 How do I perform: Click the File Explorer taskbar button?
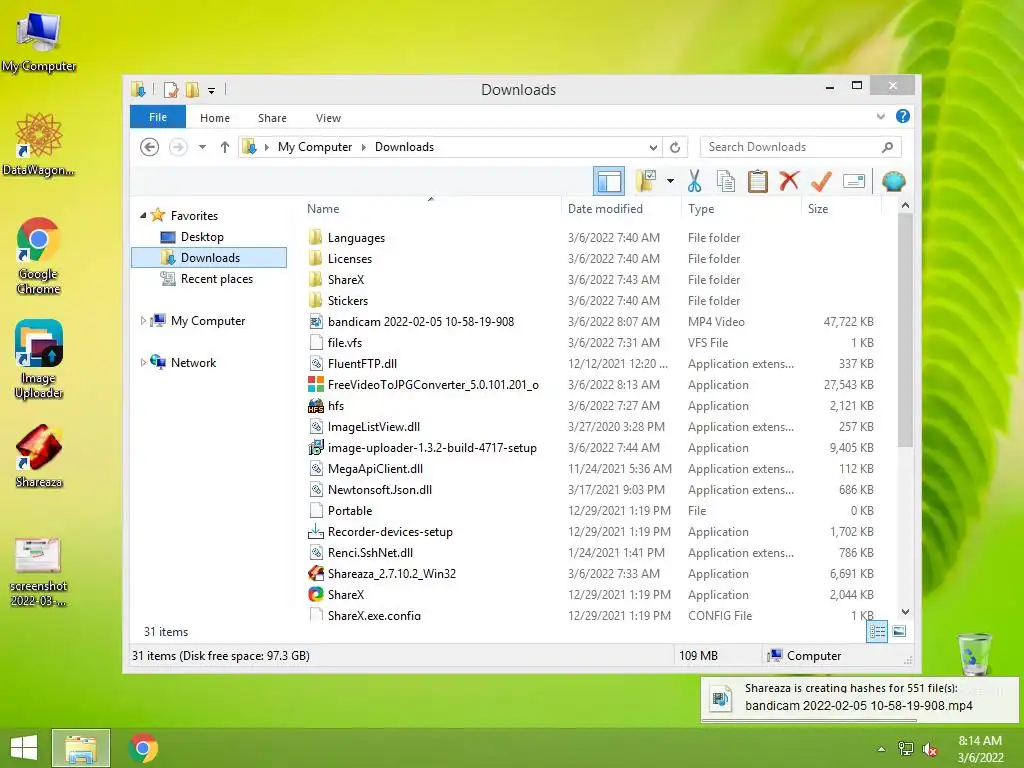(x=81, y=748)
